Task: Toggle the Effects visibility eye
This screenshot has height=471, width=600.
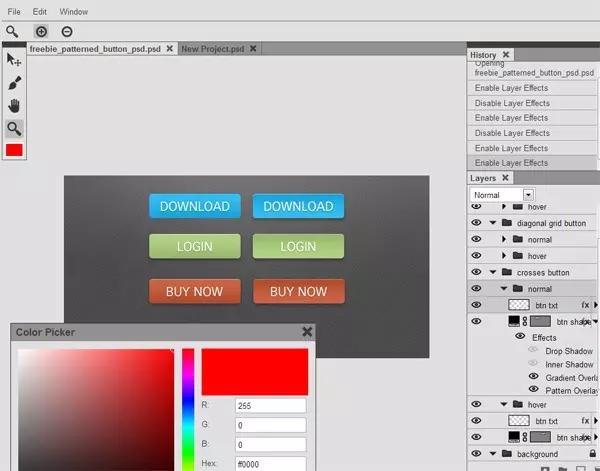Action: point(520,336)
